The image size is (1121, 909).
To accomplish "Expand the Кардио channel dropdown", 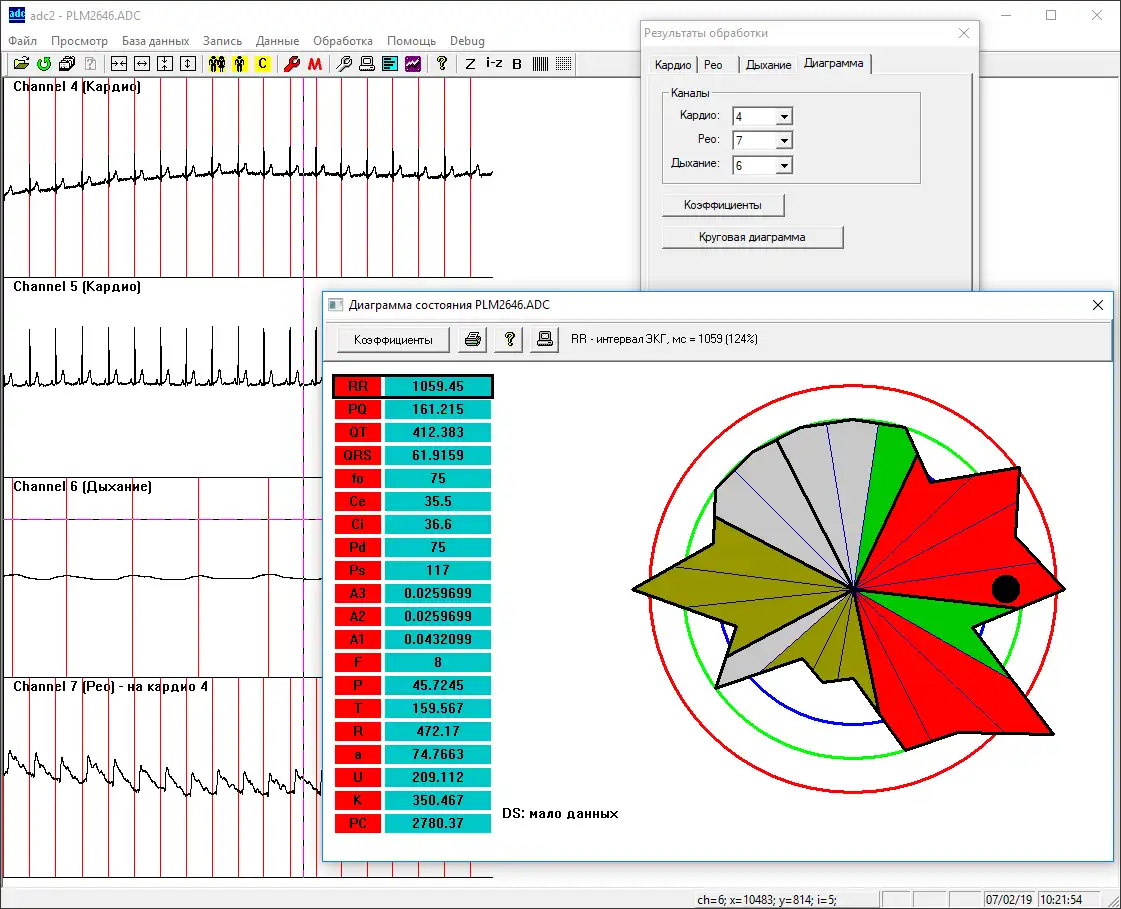I will (783, 116).
